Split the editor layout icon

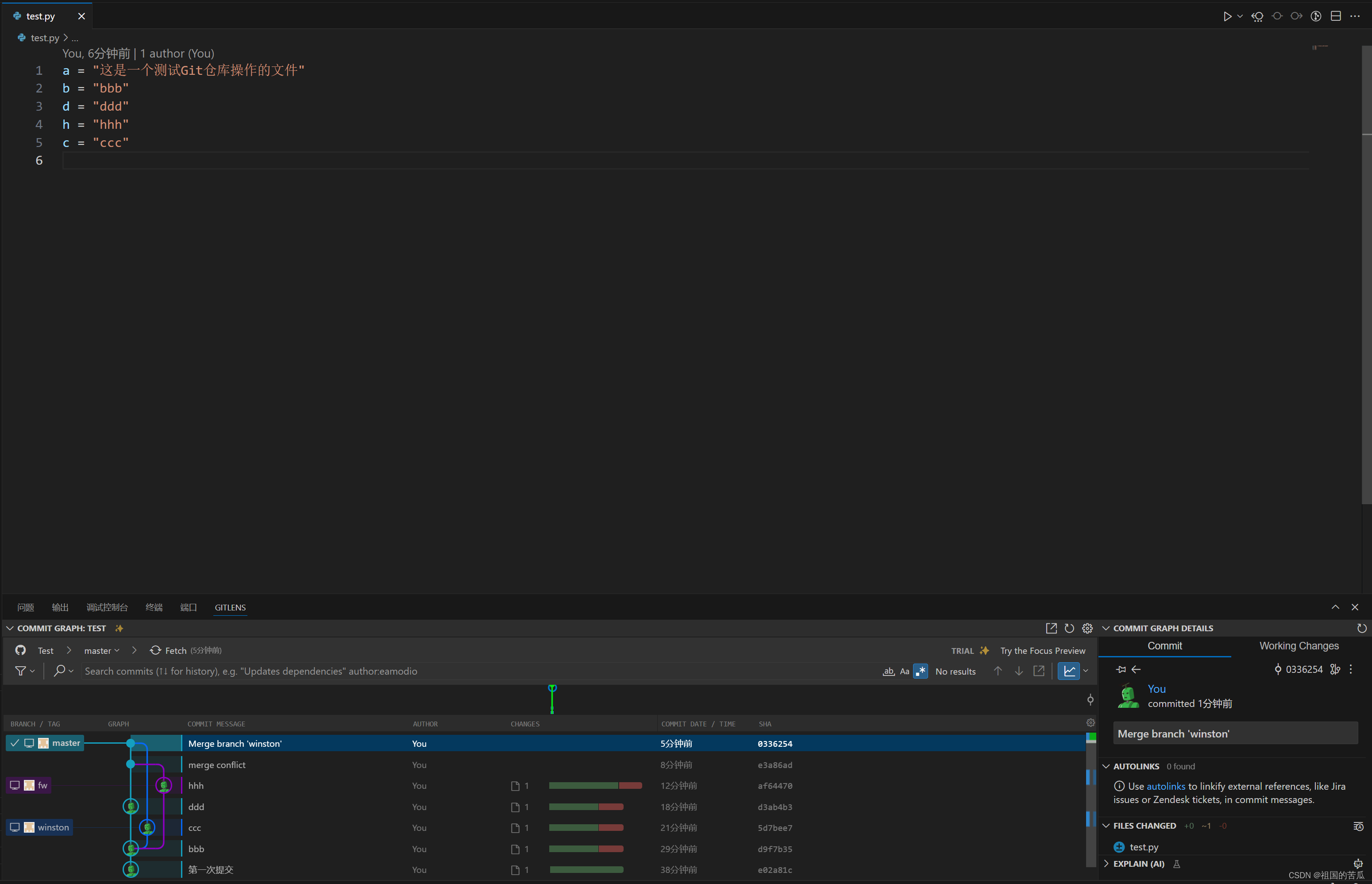[x=1336, y=16]
